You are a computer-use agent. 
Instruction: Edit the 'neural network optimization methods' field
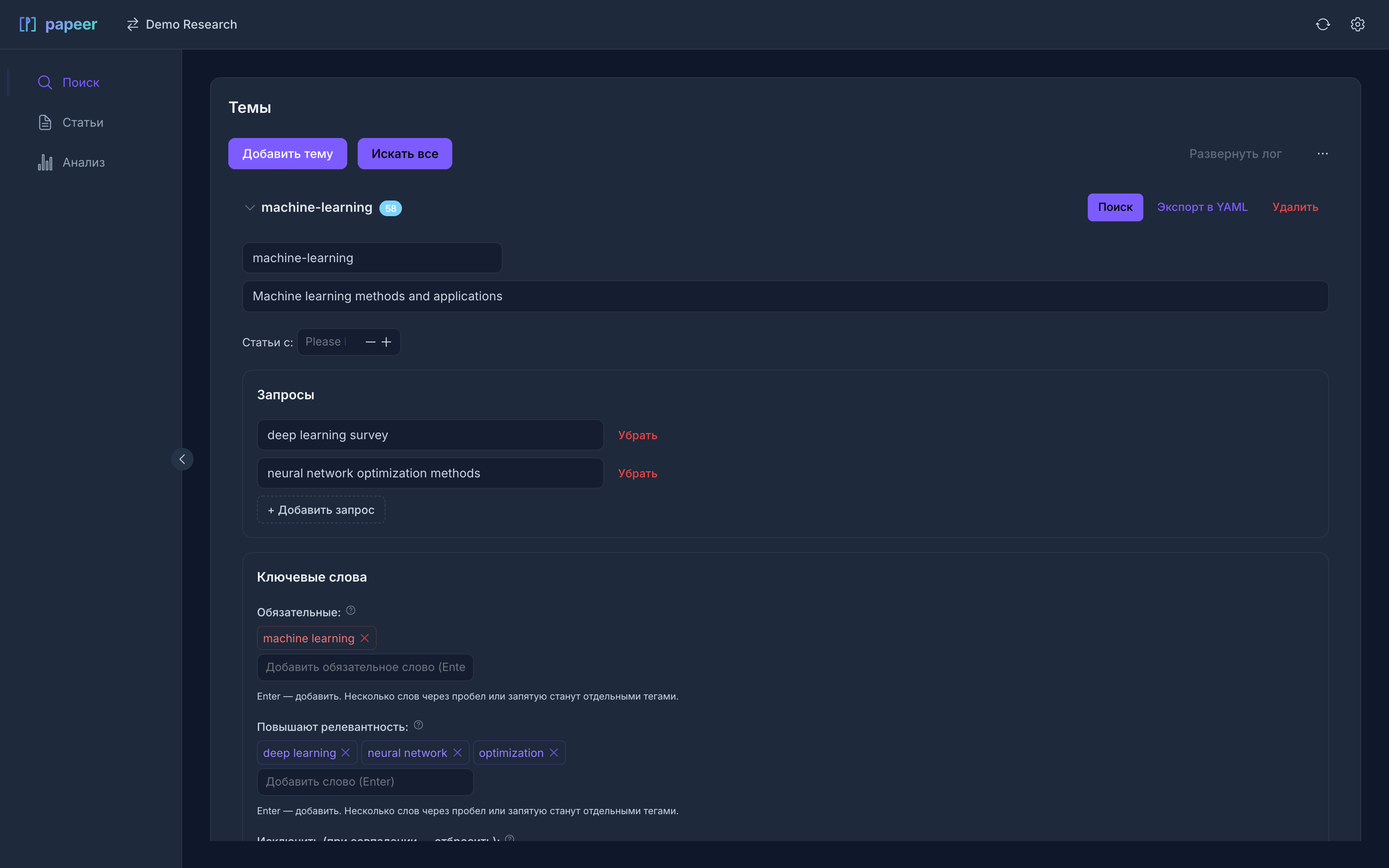click(x=431, y=473)
